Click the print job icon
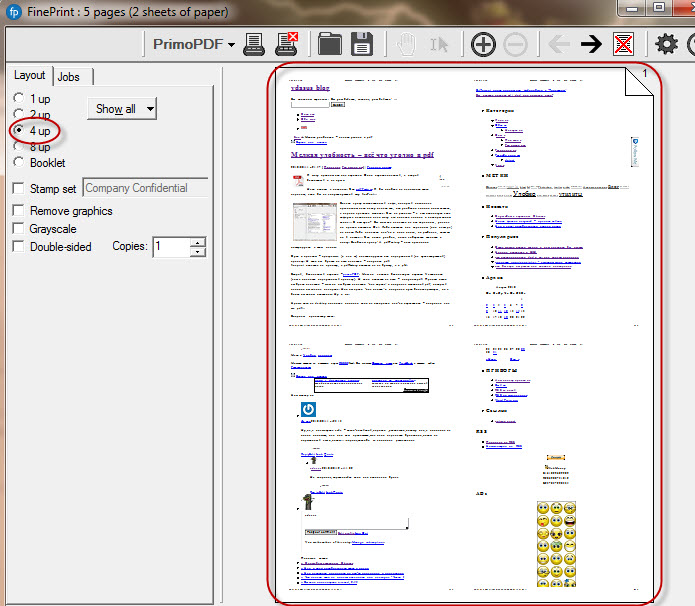This screenshot has width=695, height=606. (x=255, y=44)
